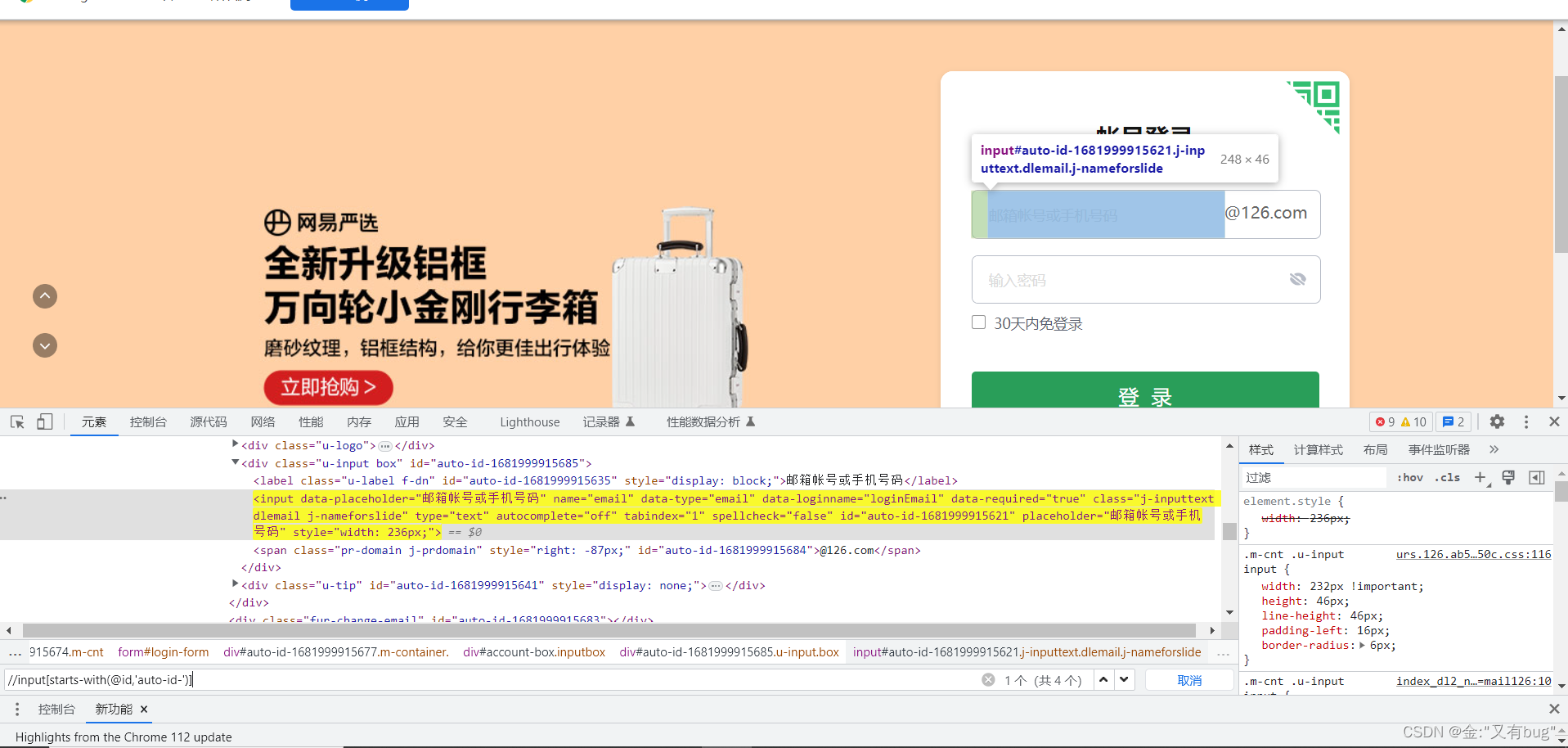
Task: Click the page vertical scrollbar
Action: (1561, 164)
